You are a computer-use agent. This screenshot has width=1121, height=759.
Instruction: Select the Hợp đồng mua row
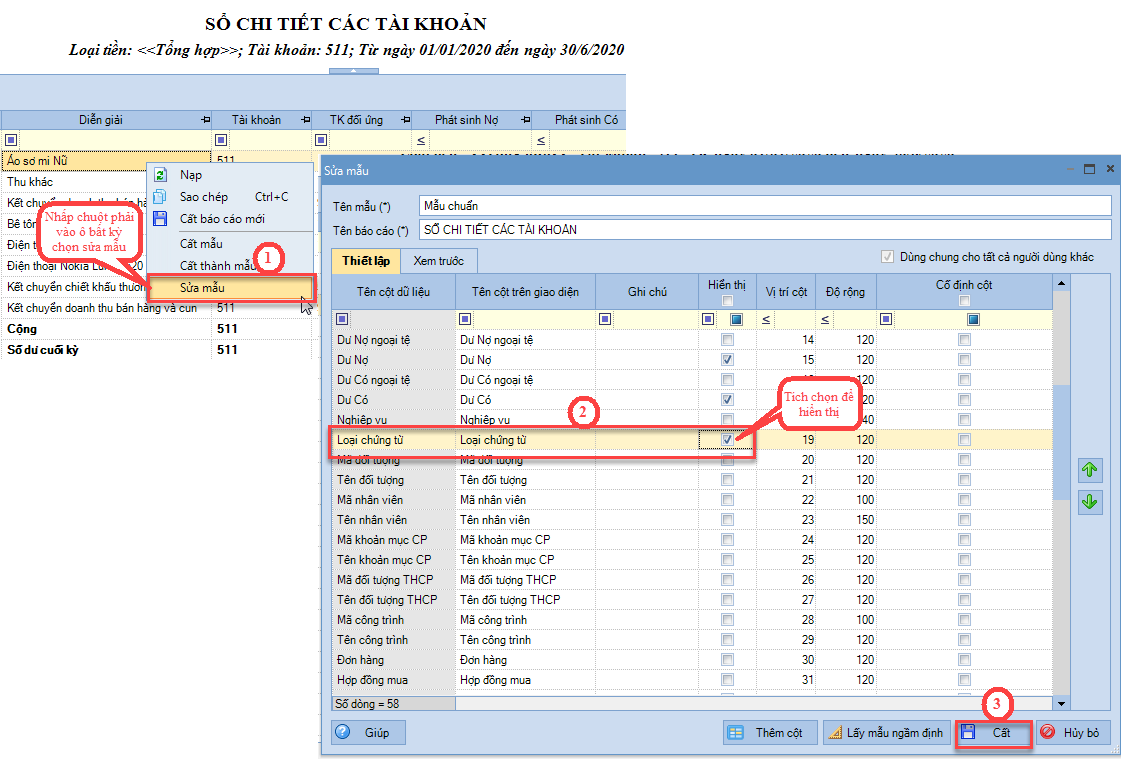[692, 680]
